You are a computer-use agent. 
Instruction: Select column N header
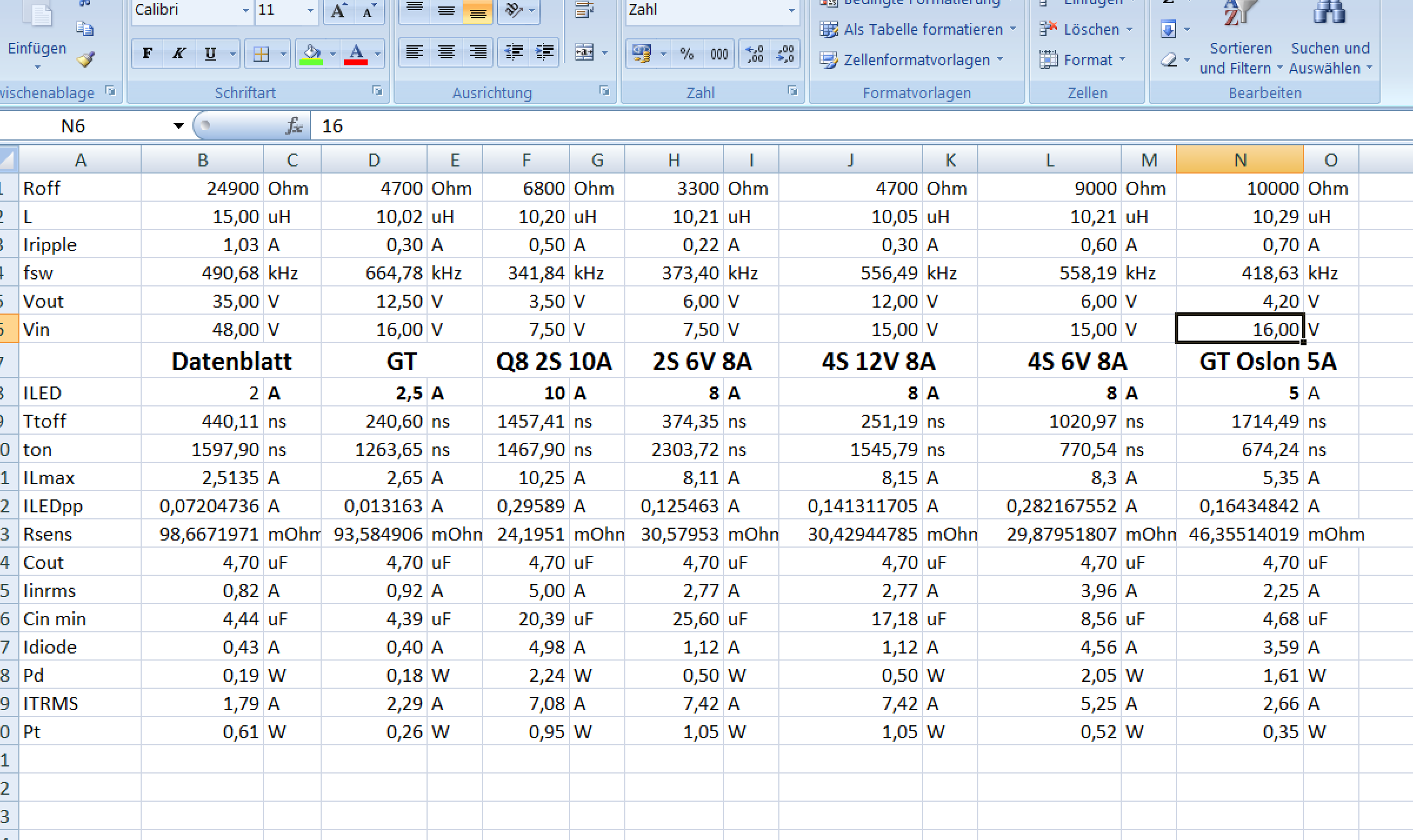[x=1240, y=159]
